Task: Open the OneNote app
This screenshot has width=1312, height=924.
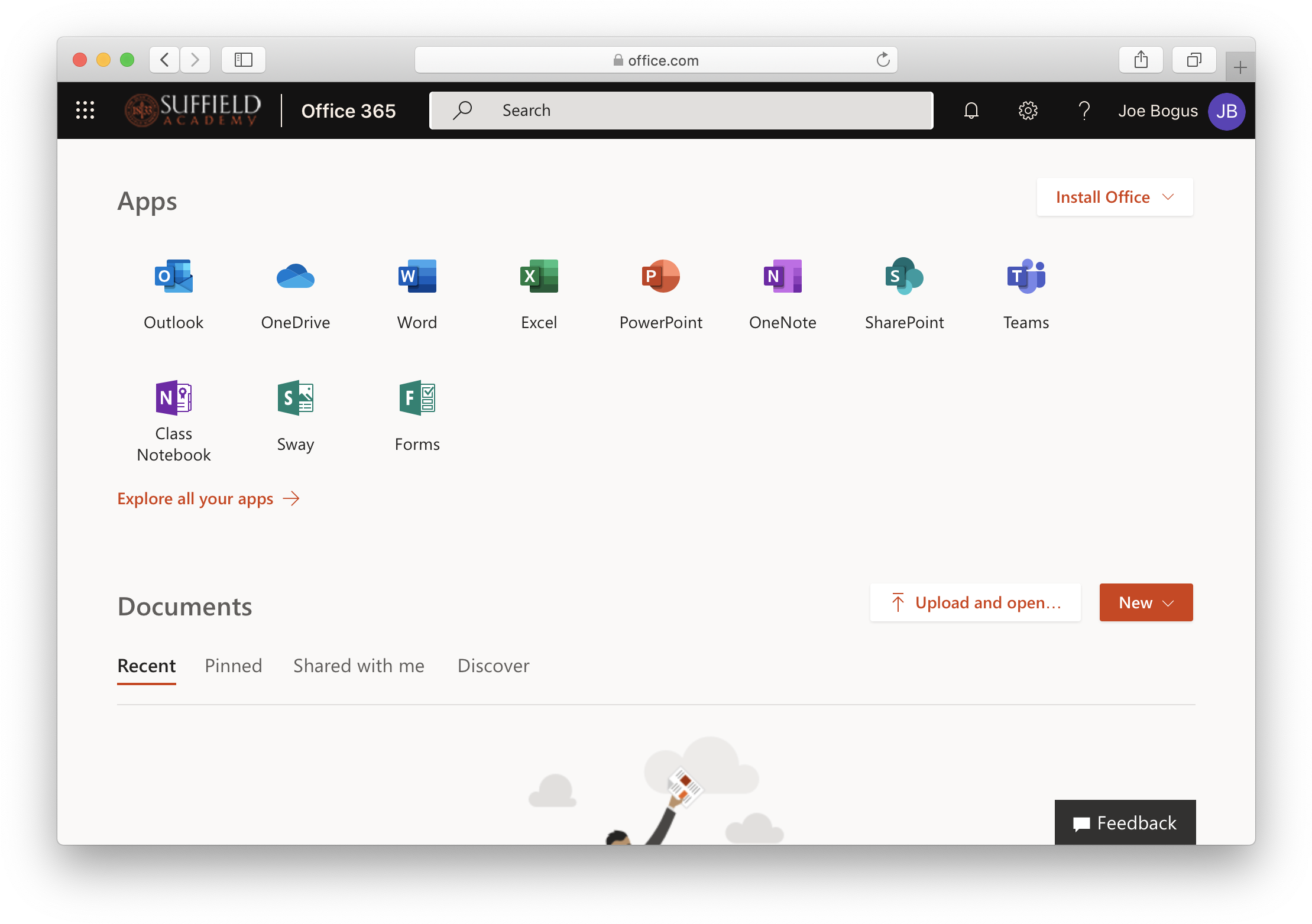Action: 782,294
